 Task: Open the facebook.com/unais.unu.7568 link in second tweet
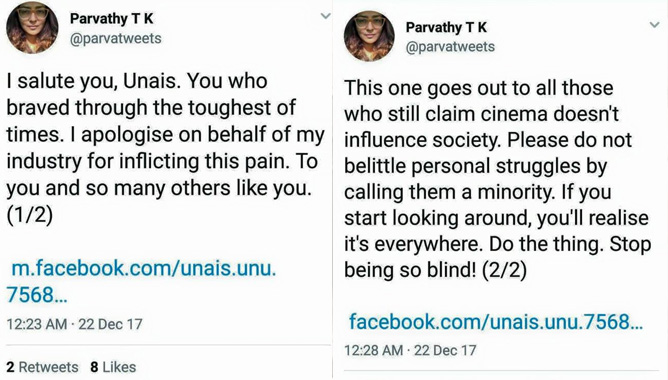coord(496,322)
